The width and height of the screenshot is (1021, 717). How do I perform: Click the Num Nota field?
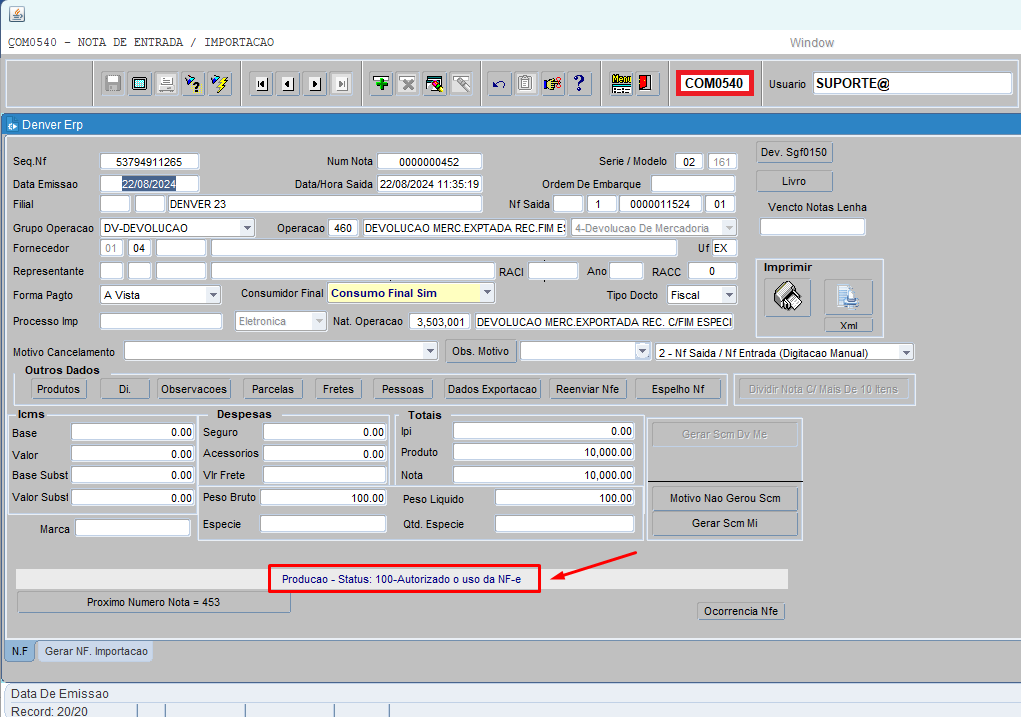pyautogui.click(x=429, y=162)
